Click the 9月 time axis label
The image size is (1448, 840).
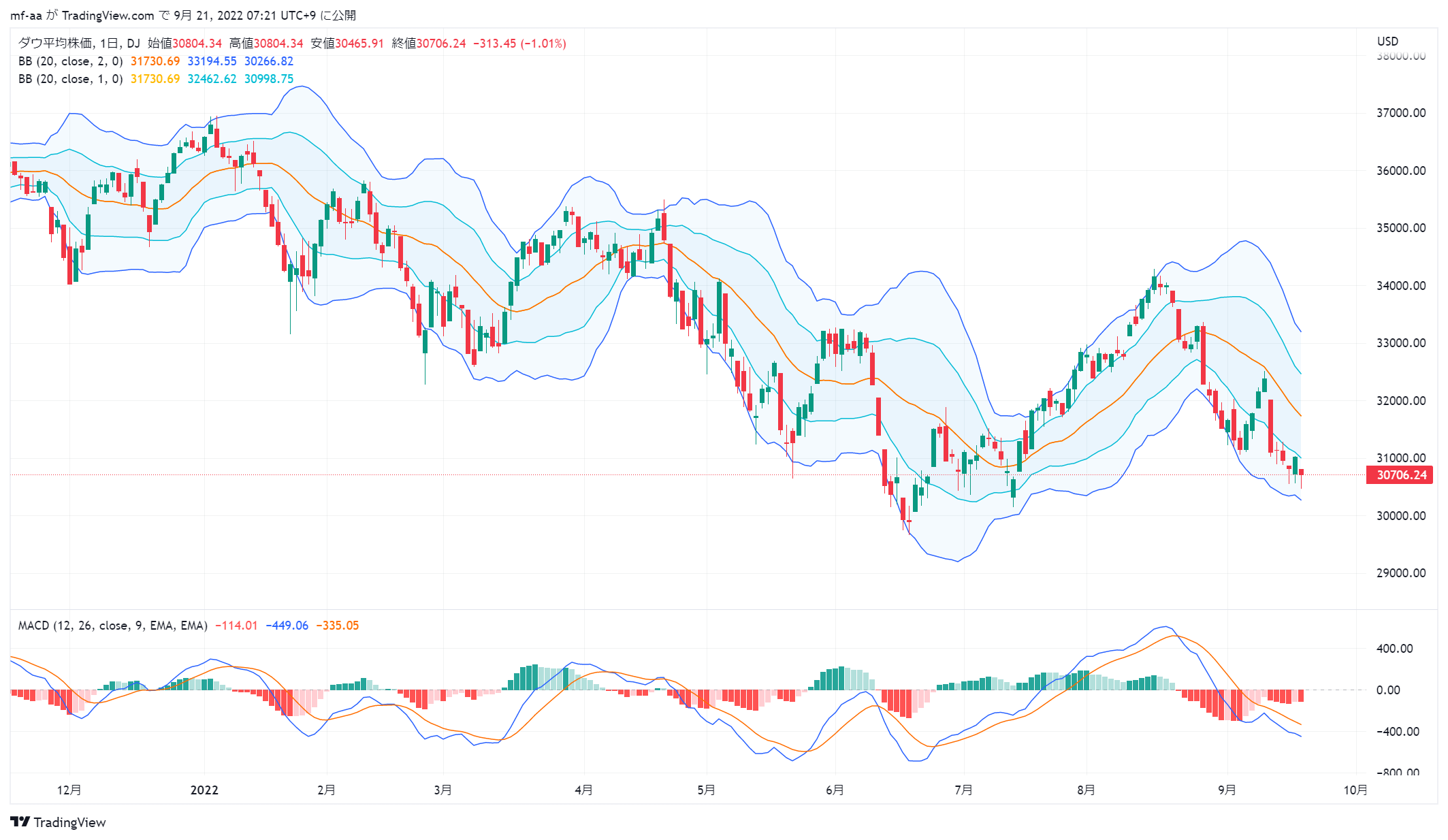[1227, 790]
